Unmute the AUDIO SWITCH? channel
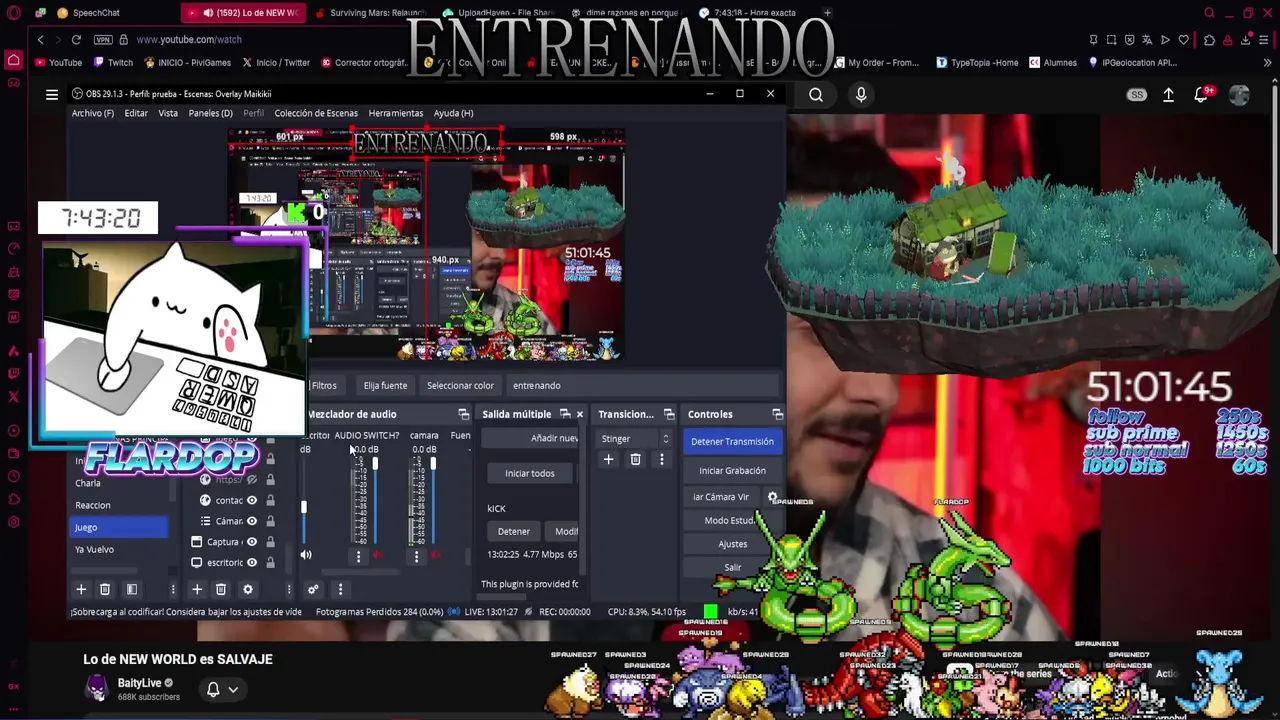 click(x=377, y=555)
